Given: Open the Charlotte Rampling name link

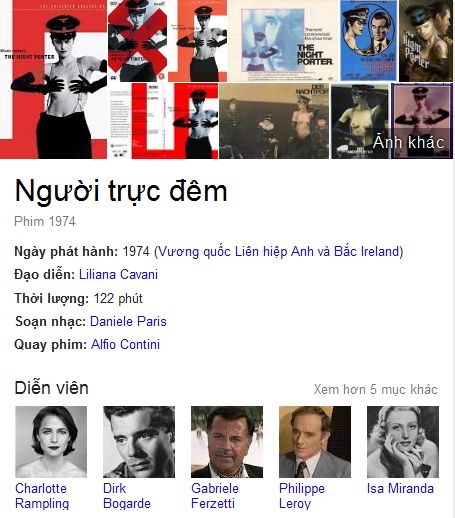Looking at the screenshot, I should tap(42, 496).
